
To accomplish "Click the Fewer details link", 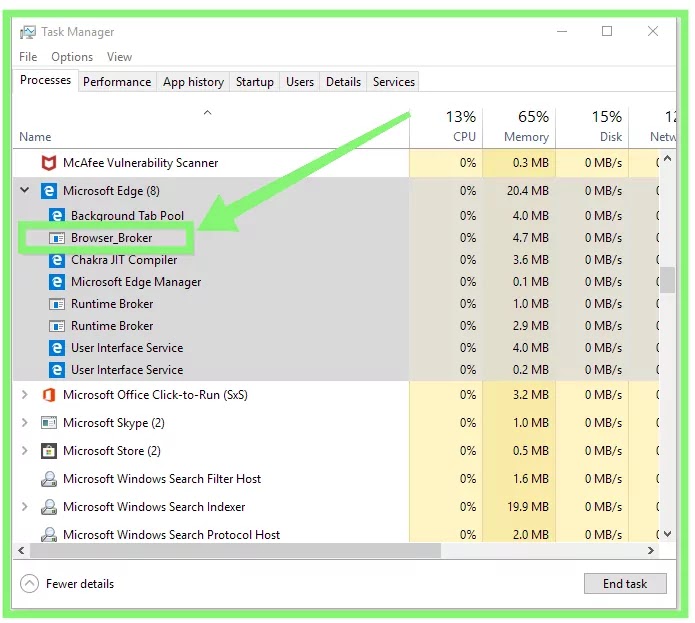I will 80,584.
